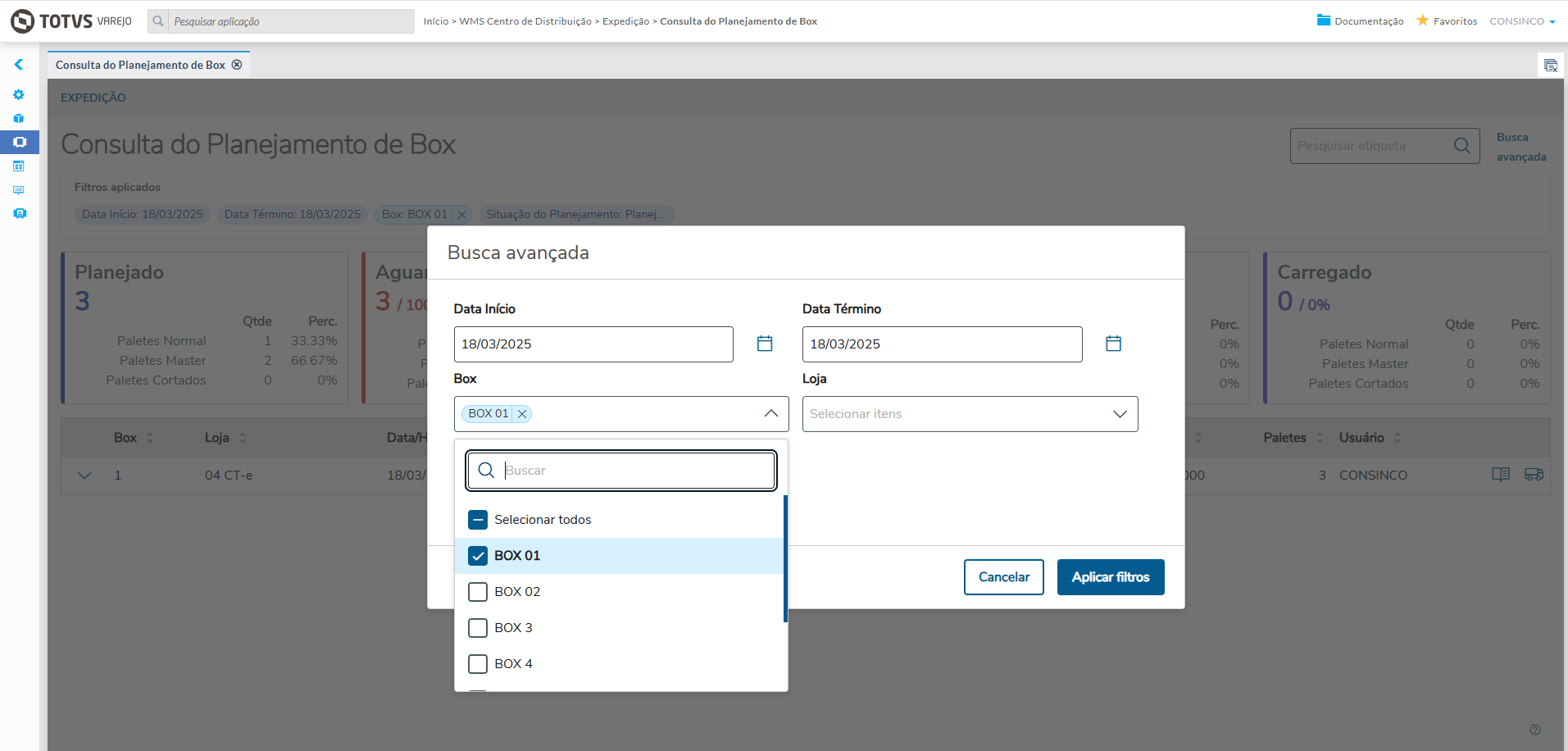Click the collapse sidebar arrow icon
The height and width of the screenshot is (751, 1568).
19,64
